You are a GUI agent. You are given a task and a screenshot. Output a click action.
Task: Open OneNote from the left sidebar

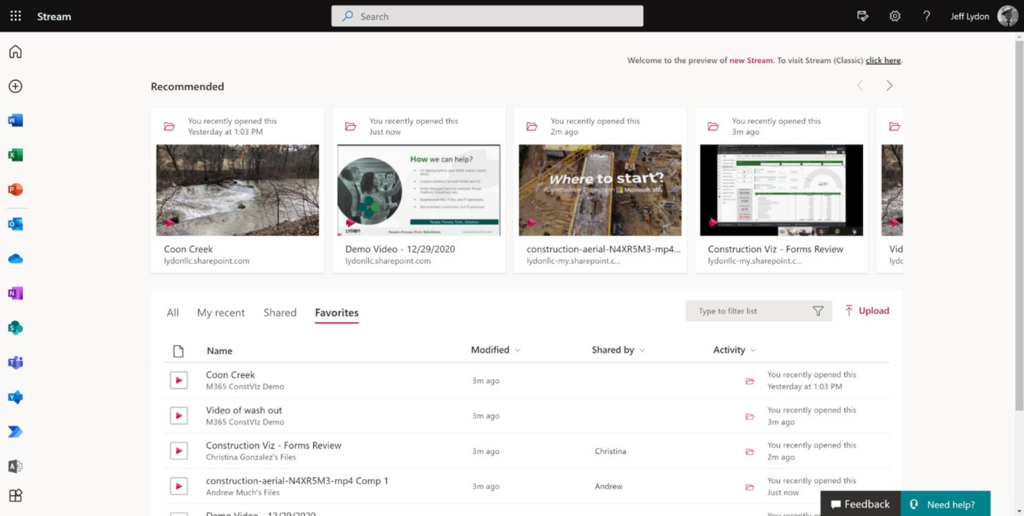click(15, 293)
